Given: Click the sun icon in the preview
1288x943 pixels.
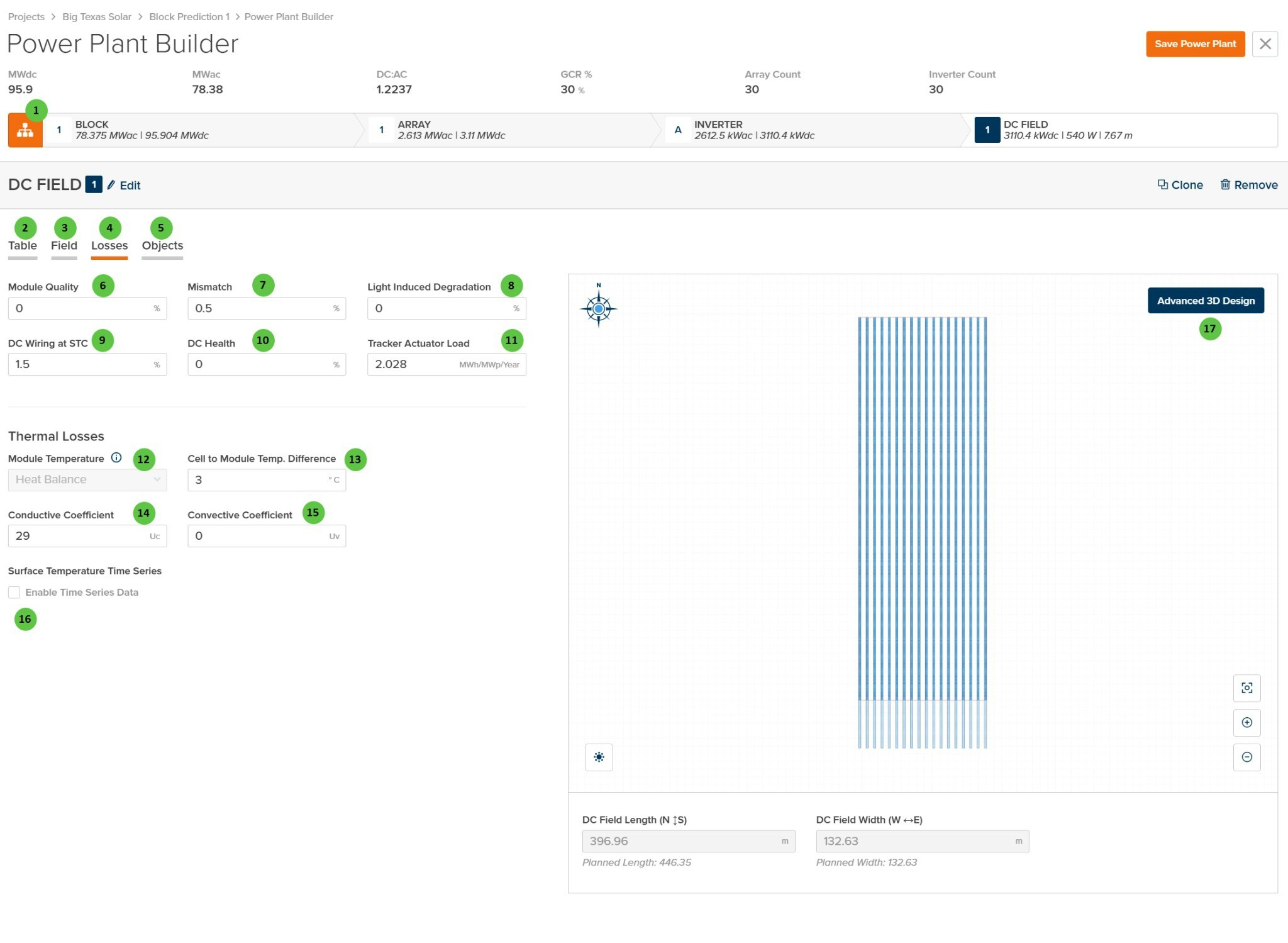Looking at the screenshot, I should pyautogui.click(x=599, y=757).
